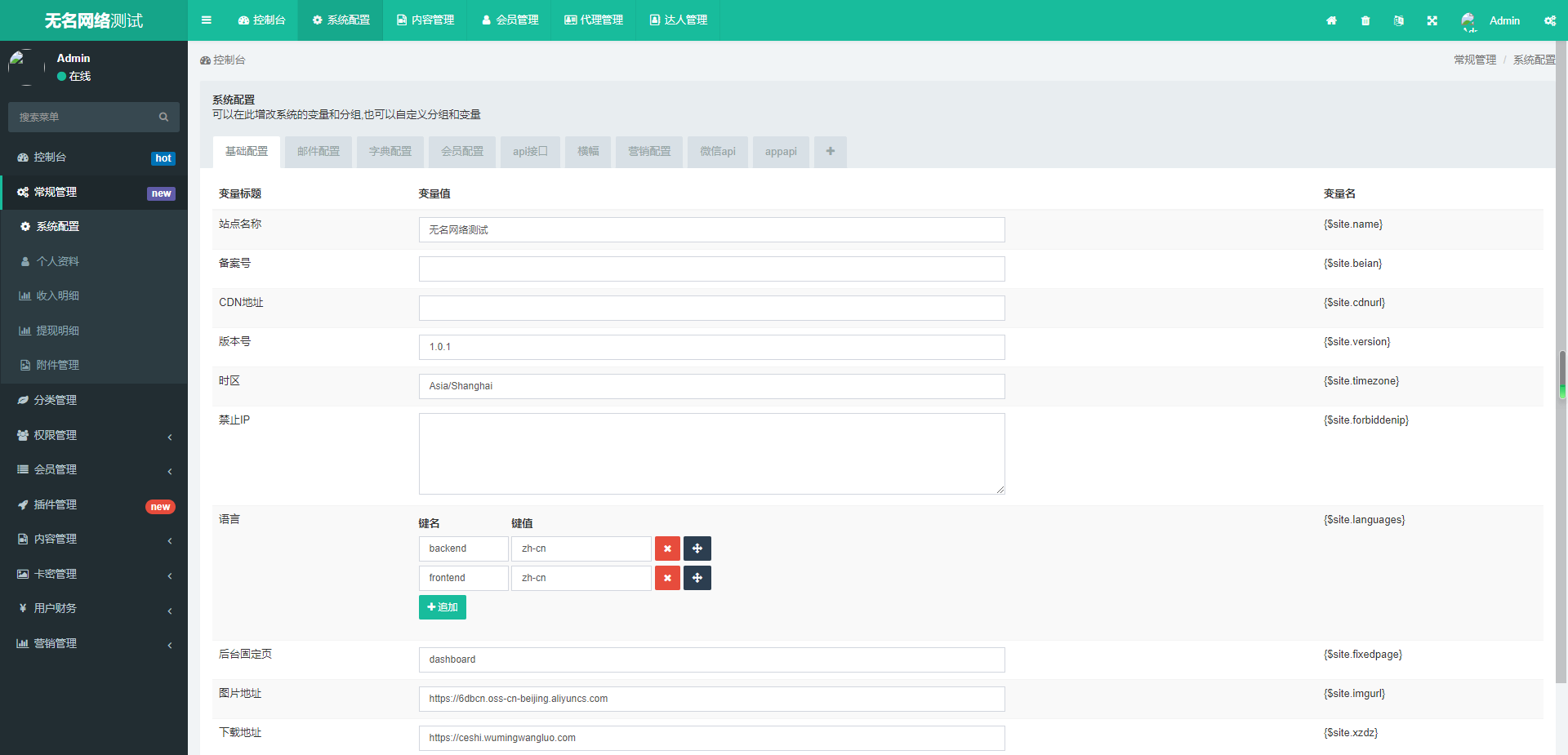Screen dimensions: 1568x755
Task: Expand the 权限管理 sidebar menu
Action: 94,436
